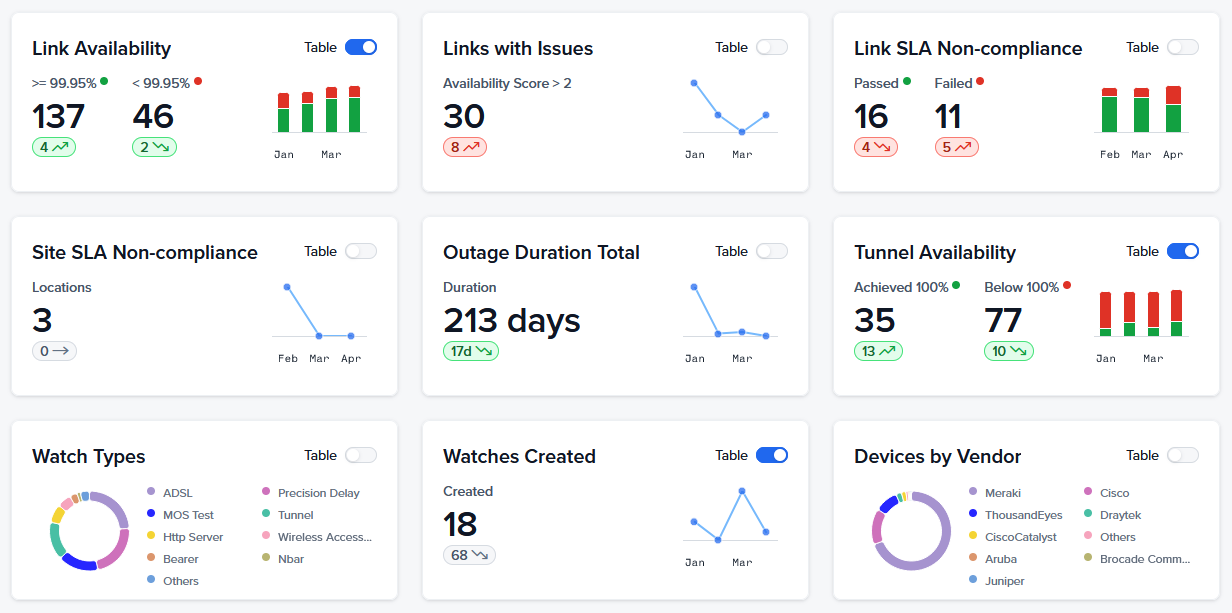Switch on Site SLA Non-compliance Table toggle
This screenshot has height=613, width=1232.
click(x=361, y=251)
